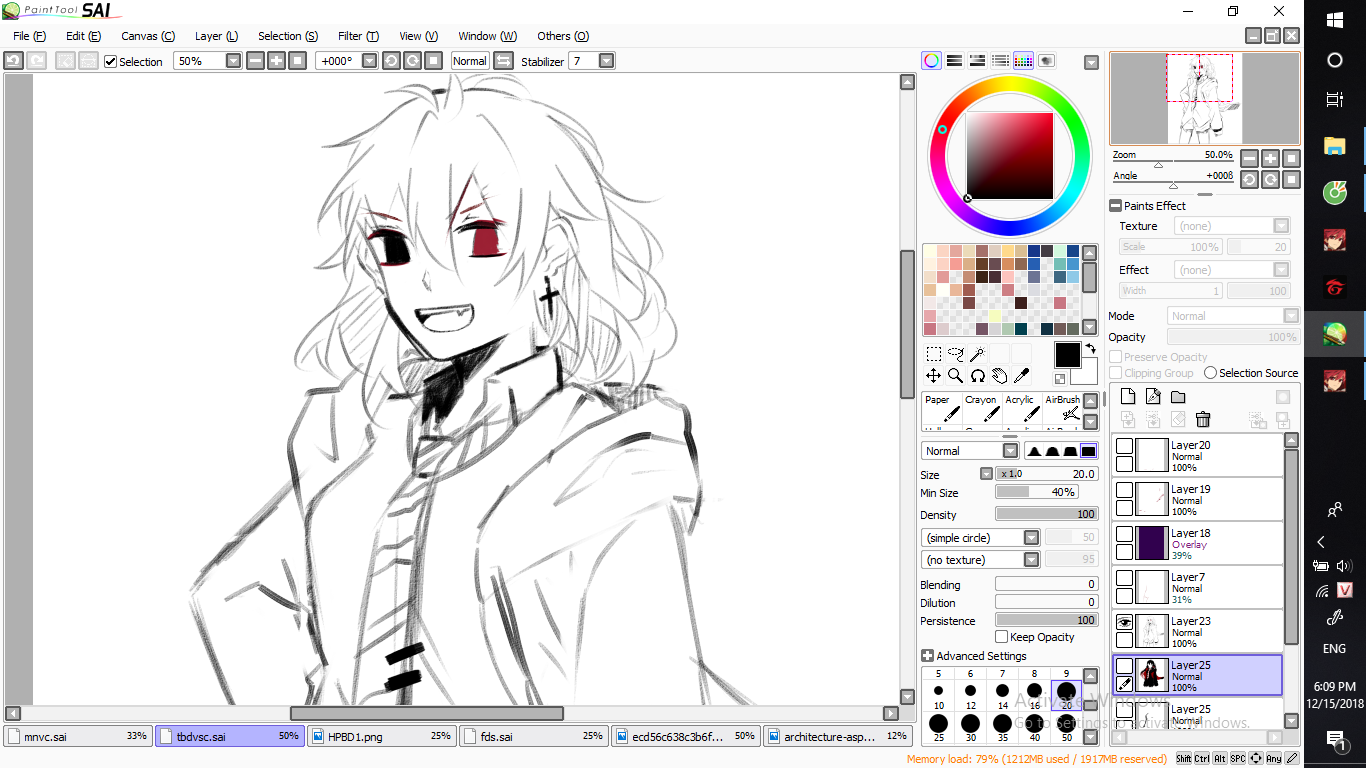The width and height of the screenshot is (1366, 768).
Task: Show the RGB slider panel
Action: (954, 60)
